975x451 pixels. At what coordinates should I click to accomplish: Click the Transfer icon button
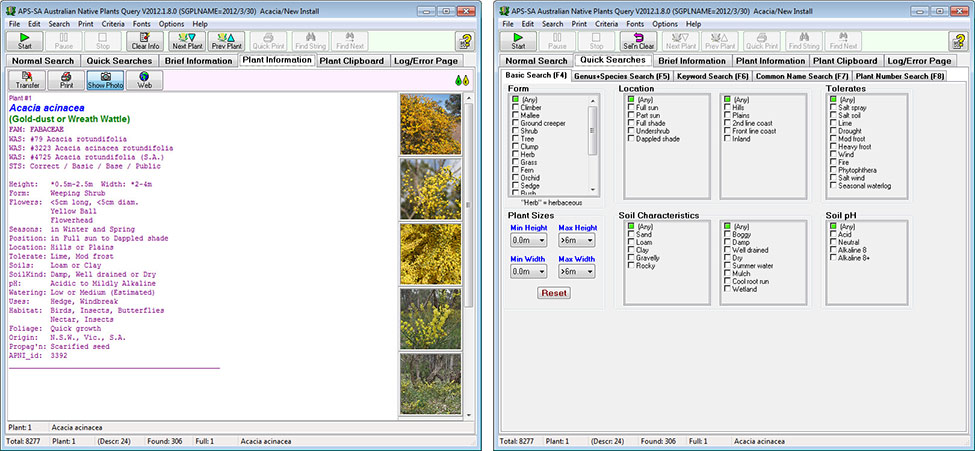tap(28, 81)
